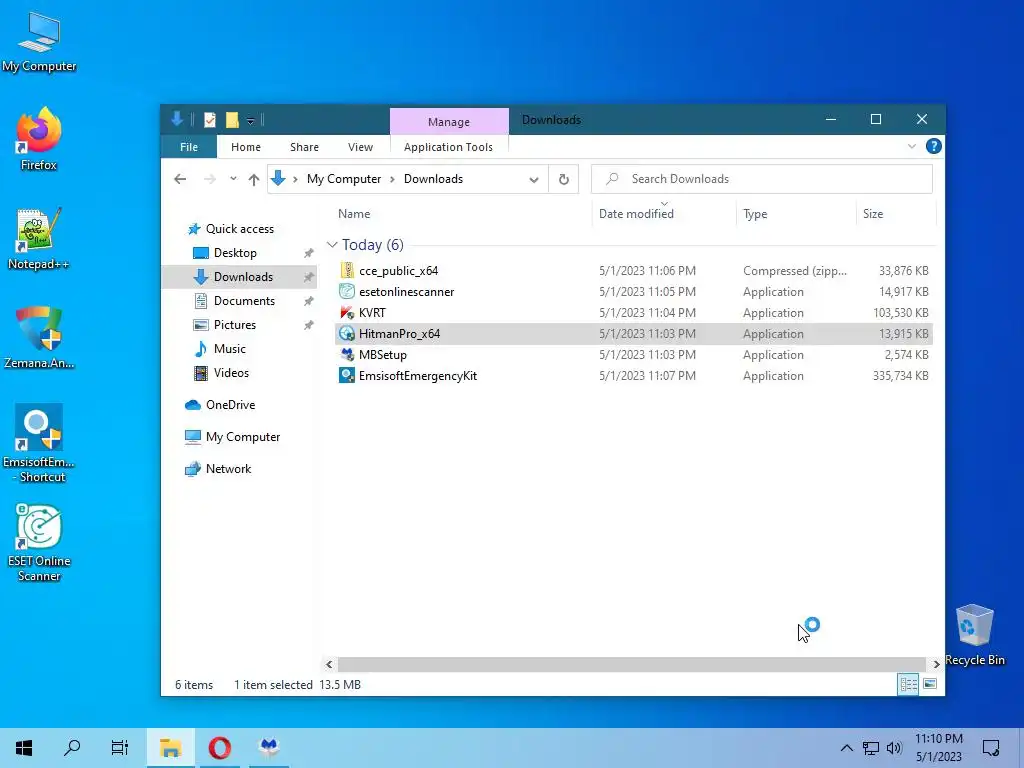Select the Recycle Bin icon

pyautogui.click(x=974, y=635)
